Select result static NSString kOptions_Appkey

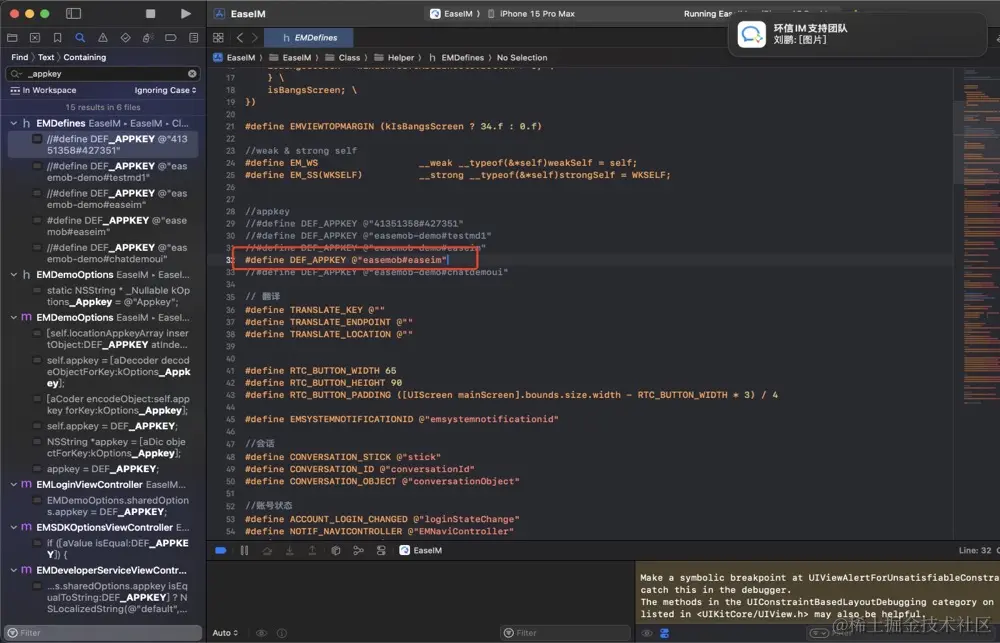[103, 296]
